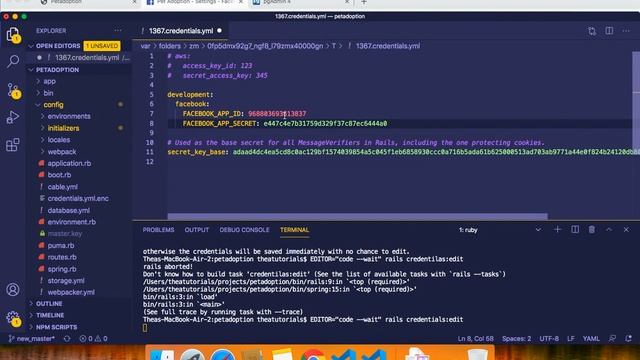
Task: Open application.rb in the explorer
Action: click(69, 163)
